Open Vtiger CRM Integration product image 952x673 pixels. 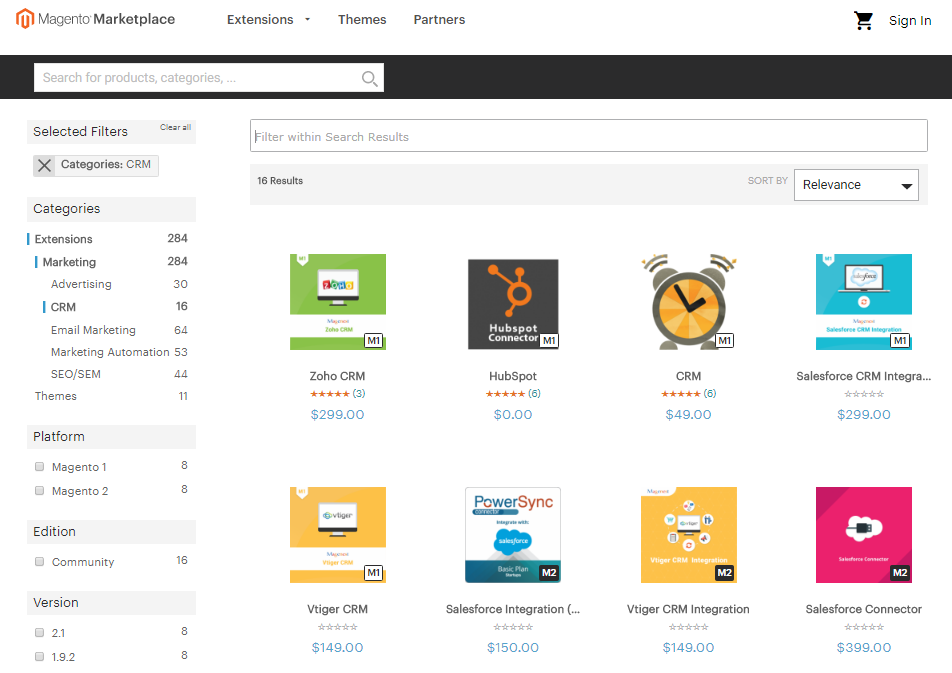(x=688, y=535)
